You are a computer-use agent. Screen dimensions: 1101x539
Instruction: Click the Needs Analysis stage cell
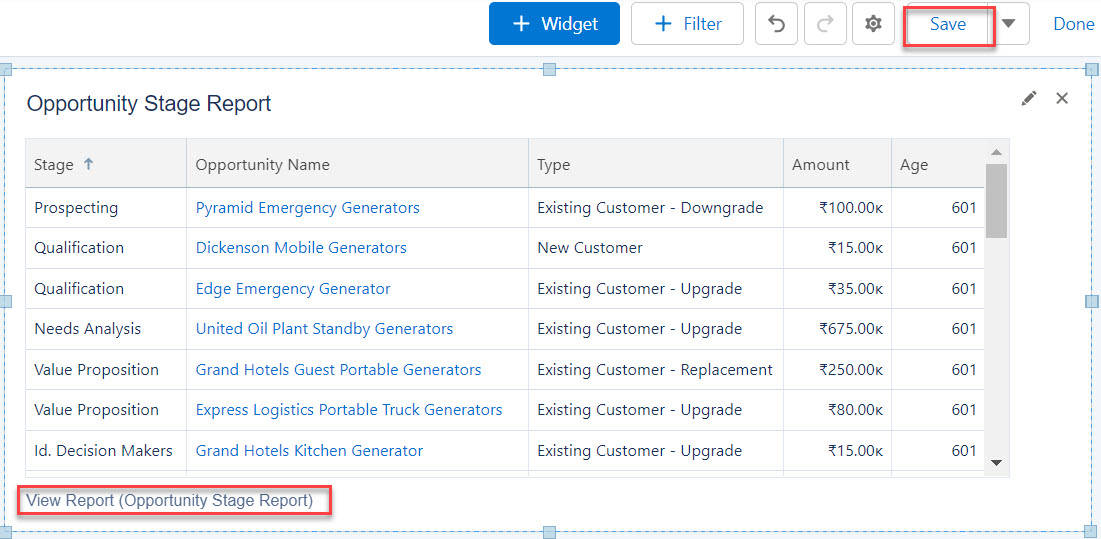pyautogui.click(x=106, y=328)
